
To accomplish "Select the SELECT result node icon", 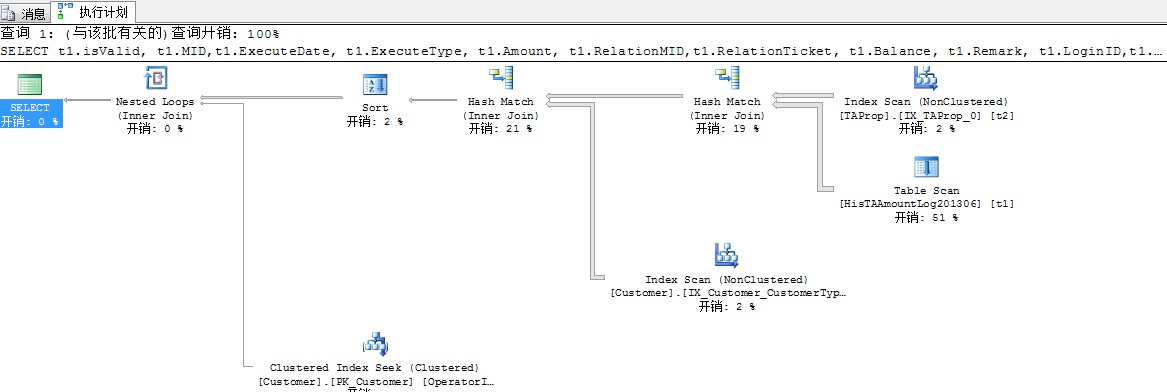I will pos(30,84).
